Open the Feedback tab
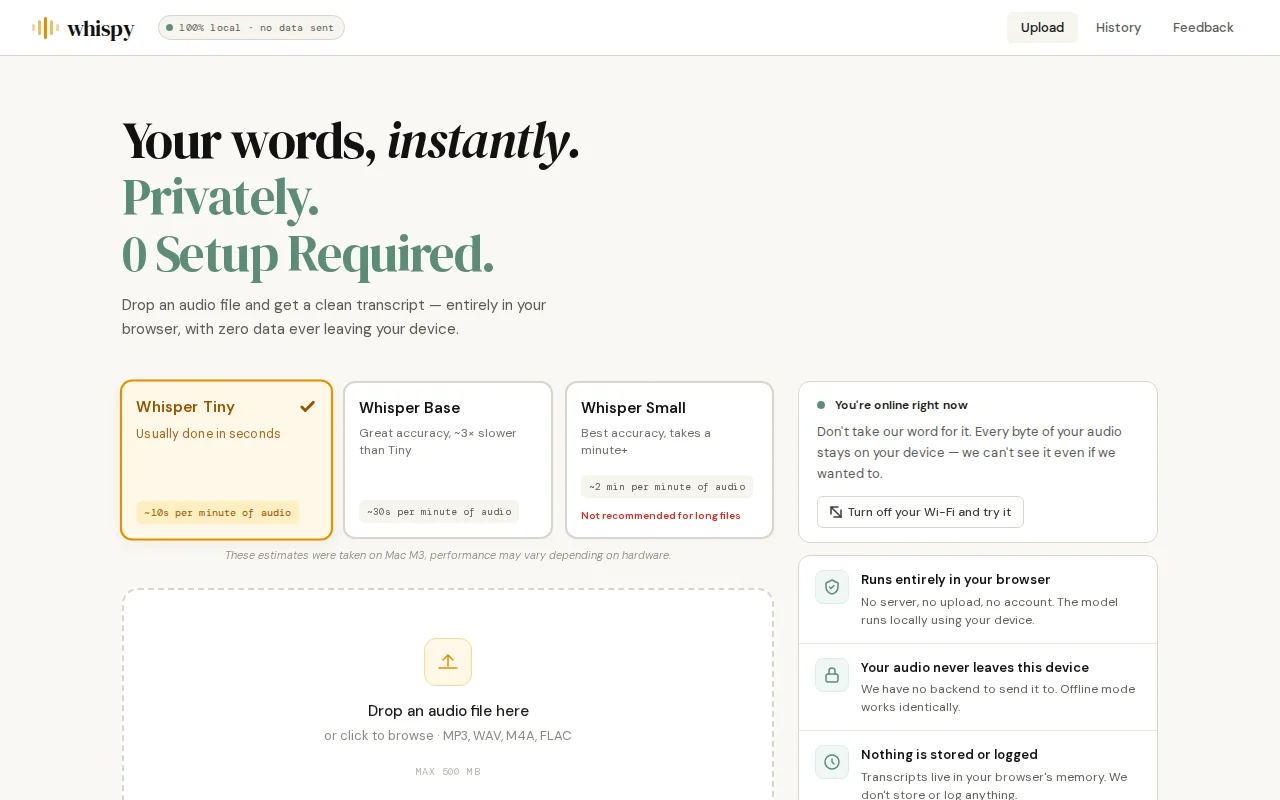1280x800 pixels. [1203, 28]
